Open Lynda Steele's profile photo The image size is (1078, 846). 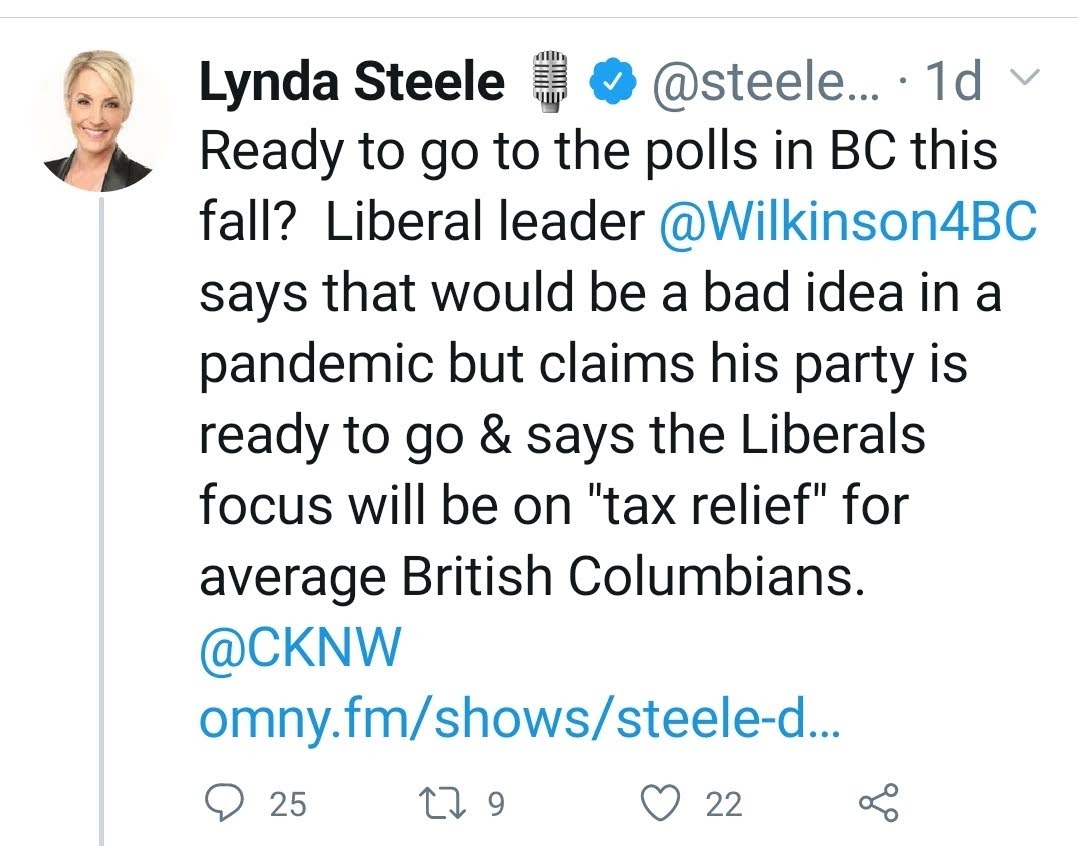tap(101, 119)
